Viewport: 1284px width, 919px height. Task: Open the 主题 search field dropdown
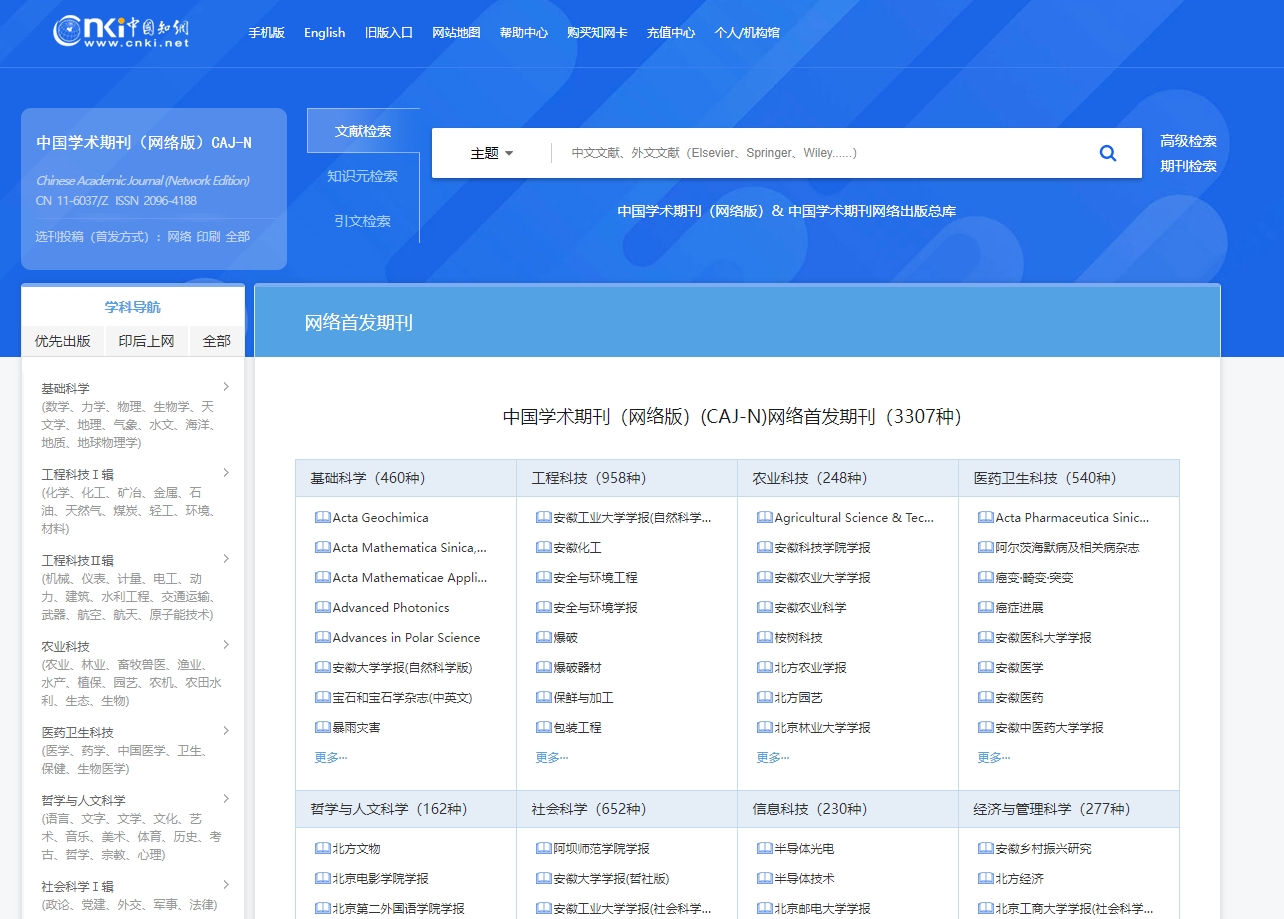(x=492, y=153)
